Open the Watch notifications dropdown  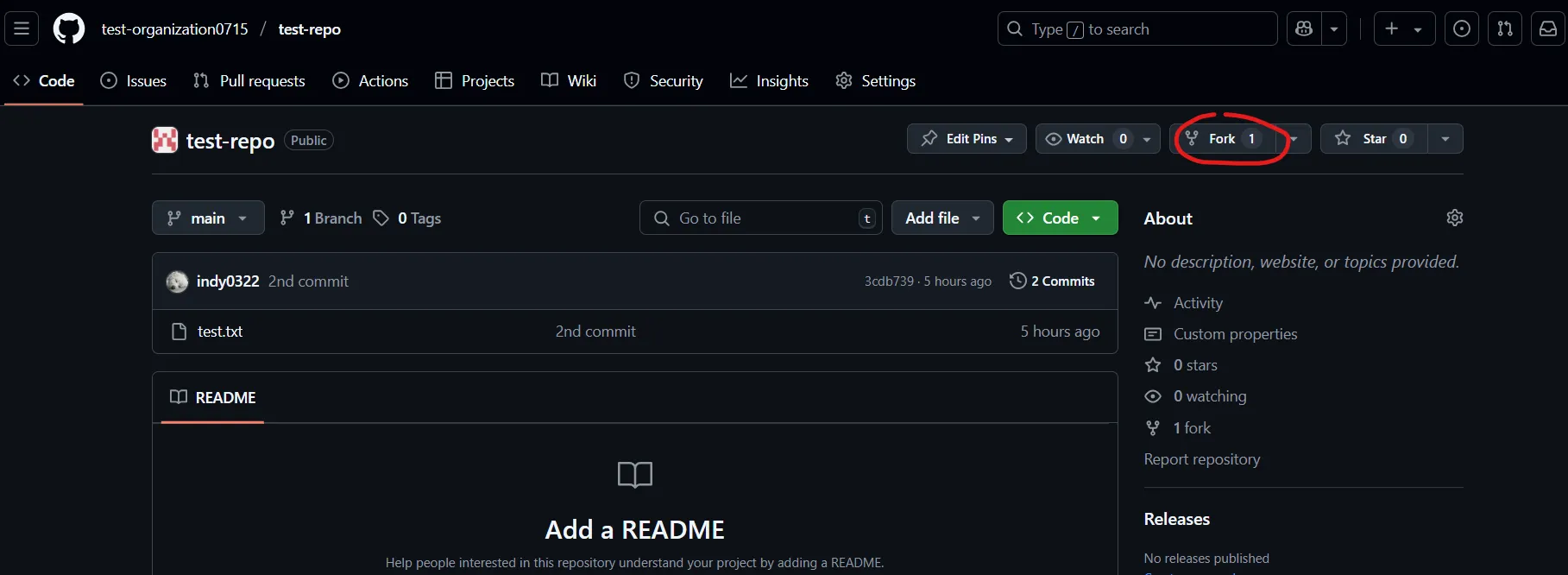click(x=1098, y=138)
